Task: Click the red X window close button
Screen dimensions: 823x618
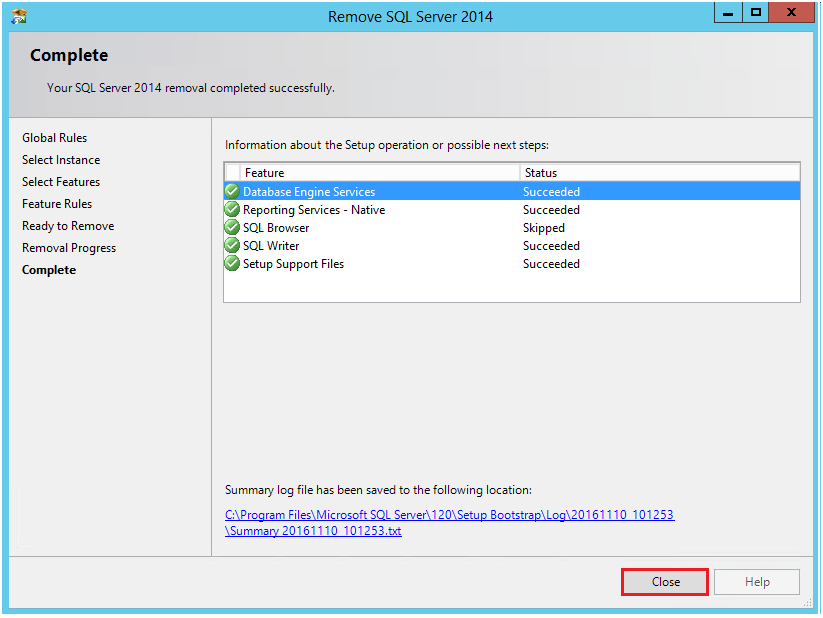Action: click(x=792, y=13)
